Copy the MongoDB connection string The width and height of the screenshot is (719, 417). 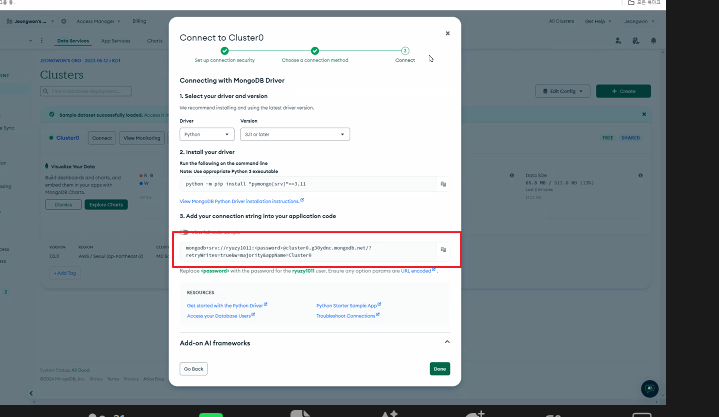(x=443, y=250)
